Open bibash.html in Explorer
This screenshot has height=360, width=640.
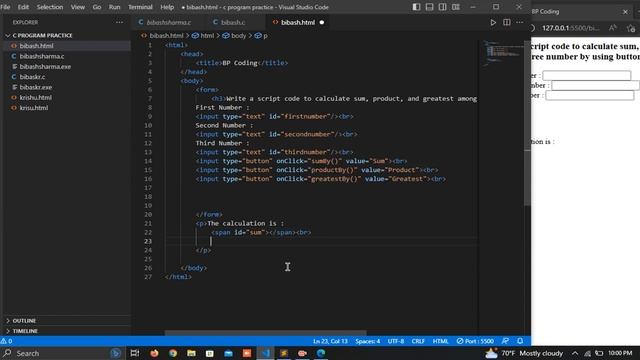coord(36,46)
